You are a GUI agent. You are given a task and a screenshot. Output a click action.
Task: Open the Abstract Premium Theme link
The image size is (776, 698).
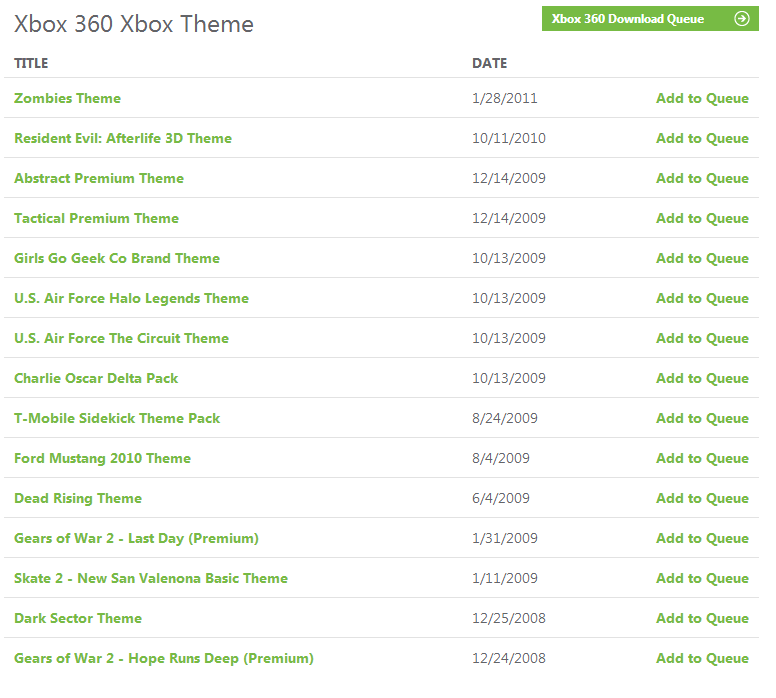coord(99,178)
